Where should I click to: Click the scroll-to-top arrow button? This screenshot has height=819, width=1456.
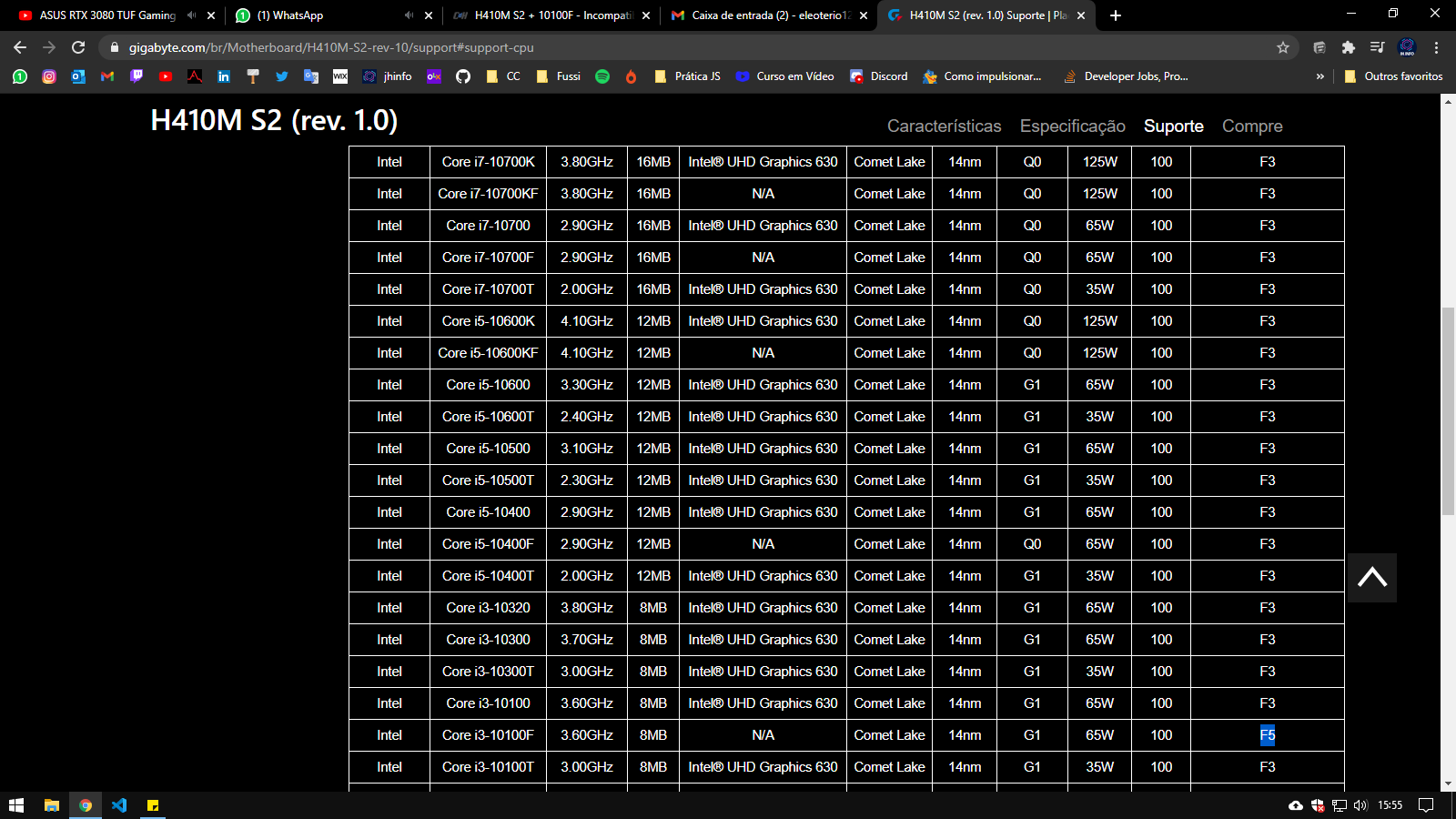pyautogui.click(x=1372, y=577)
